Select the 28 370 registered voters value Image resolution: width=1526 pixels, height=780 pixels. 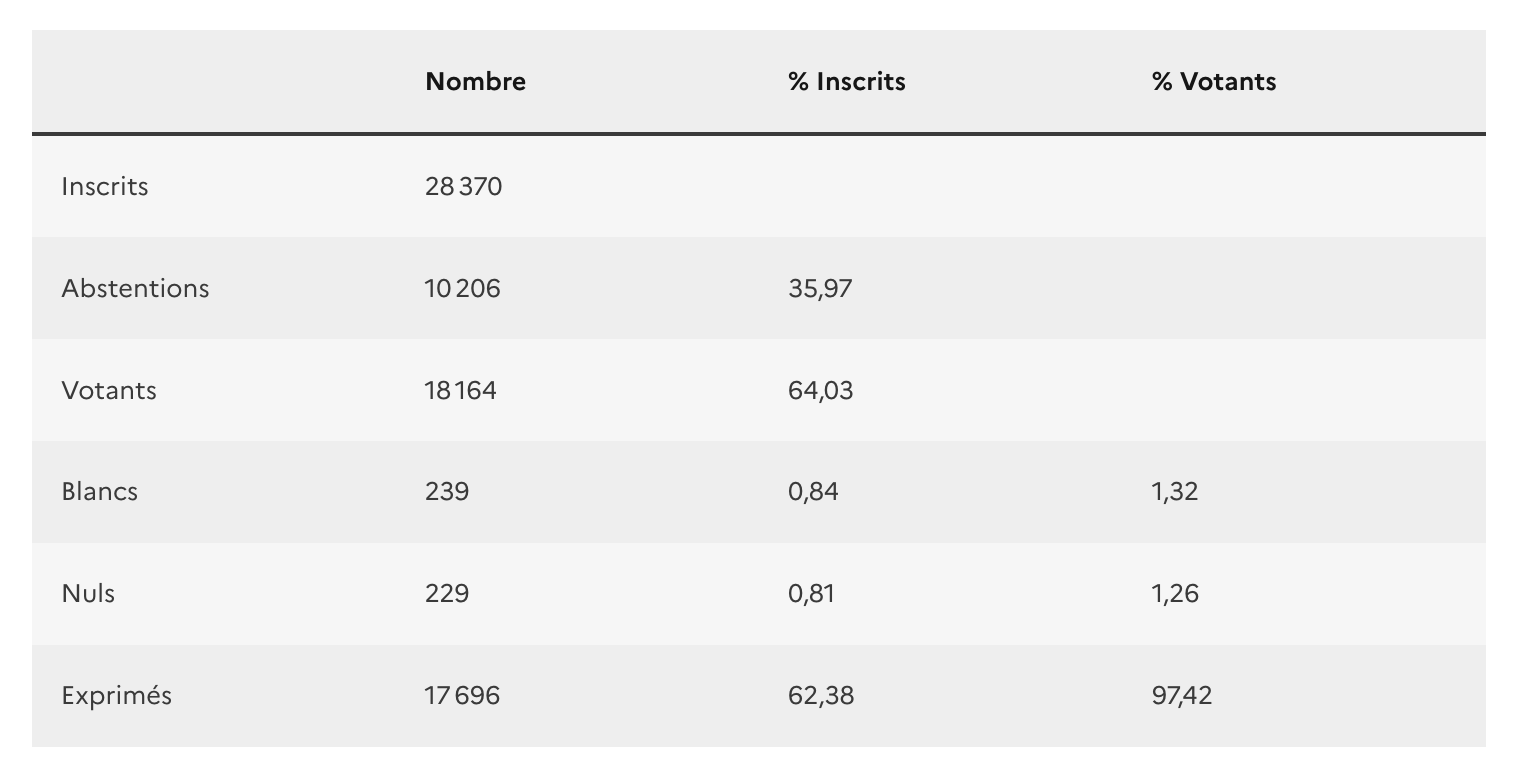click(463, 187)
